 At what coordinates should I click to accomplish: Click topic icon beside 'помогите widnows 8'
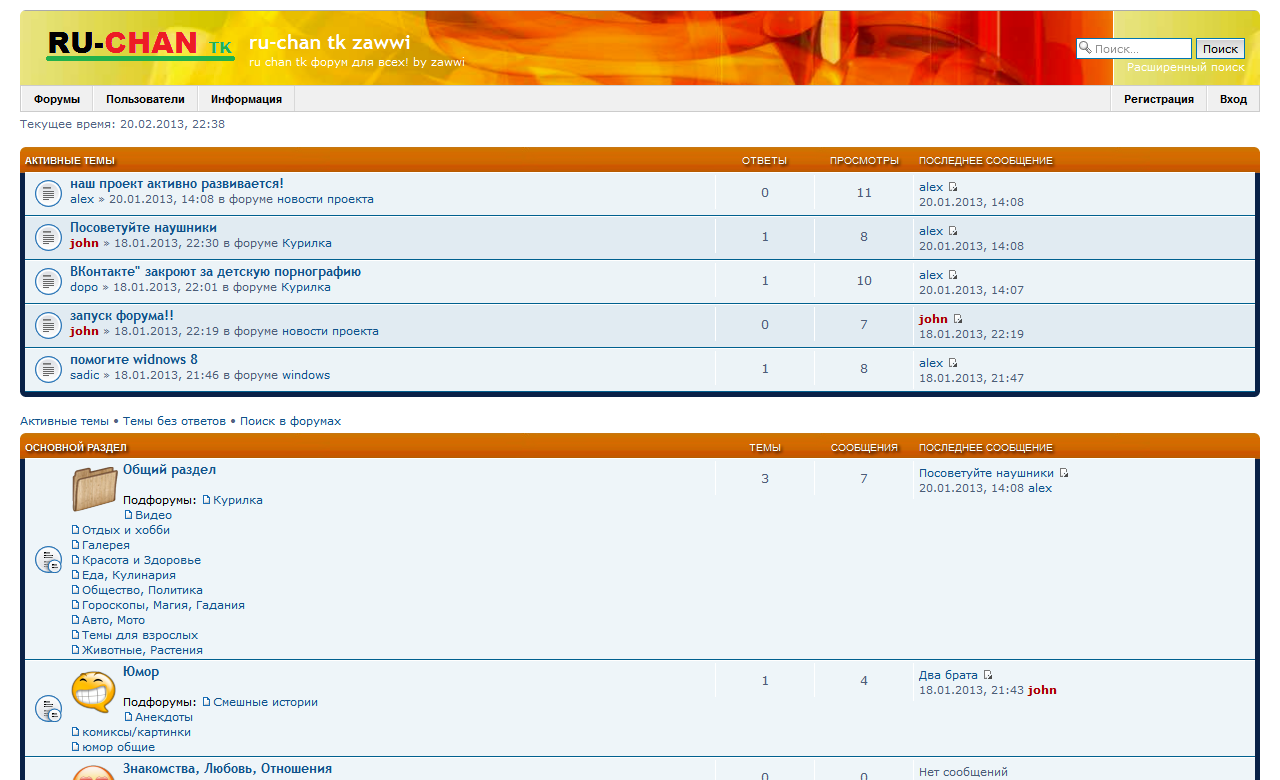48,369
